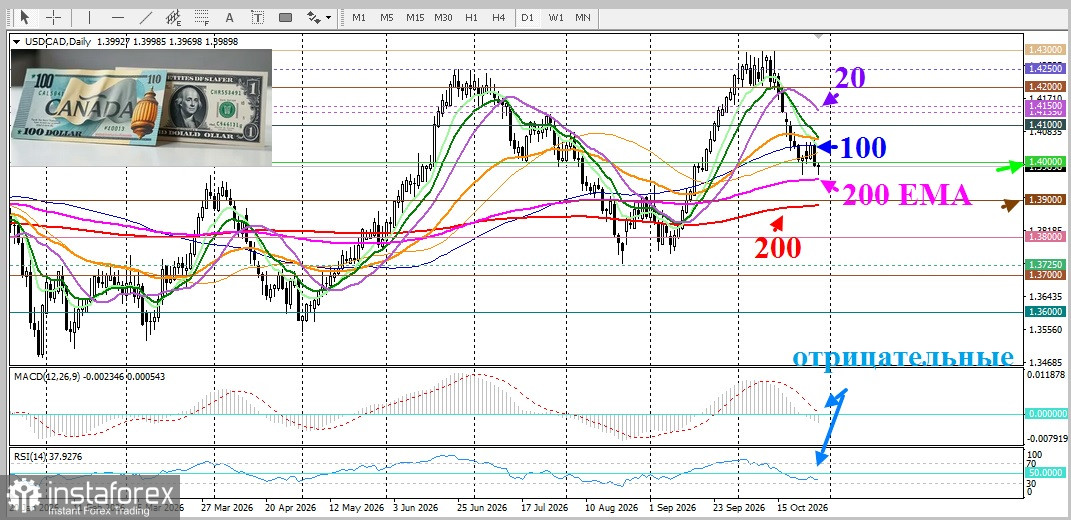Click the 1.35560 price scale value
The height and width of the screenshot is (520, 1071).
coord(1045,329)
